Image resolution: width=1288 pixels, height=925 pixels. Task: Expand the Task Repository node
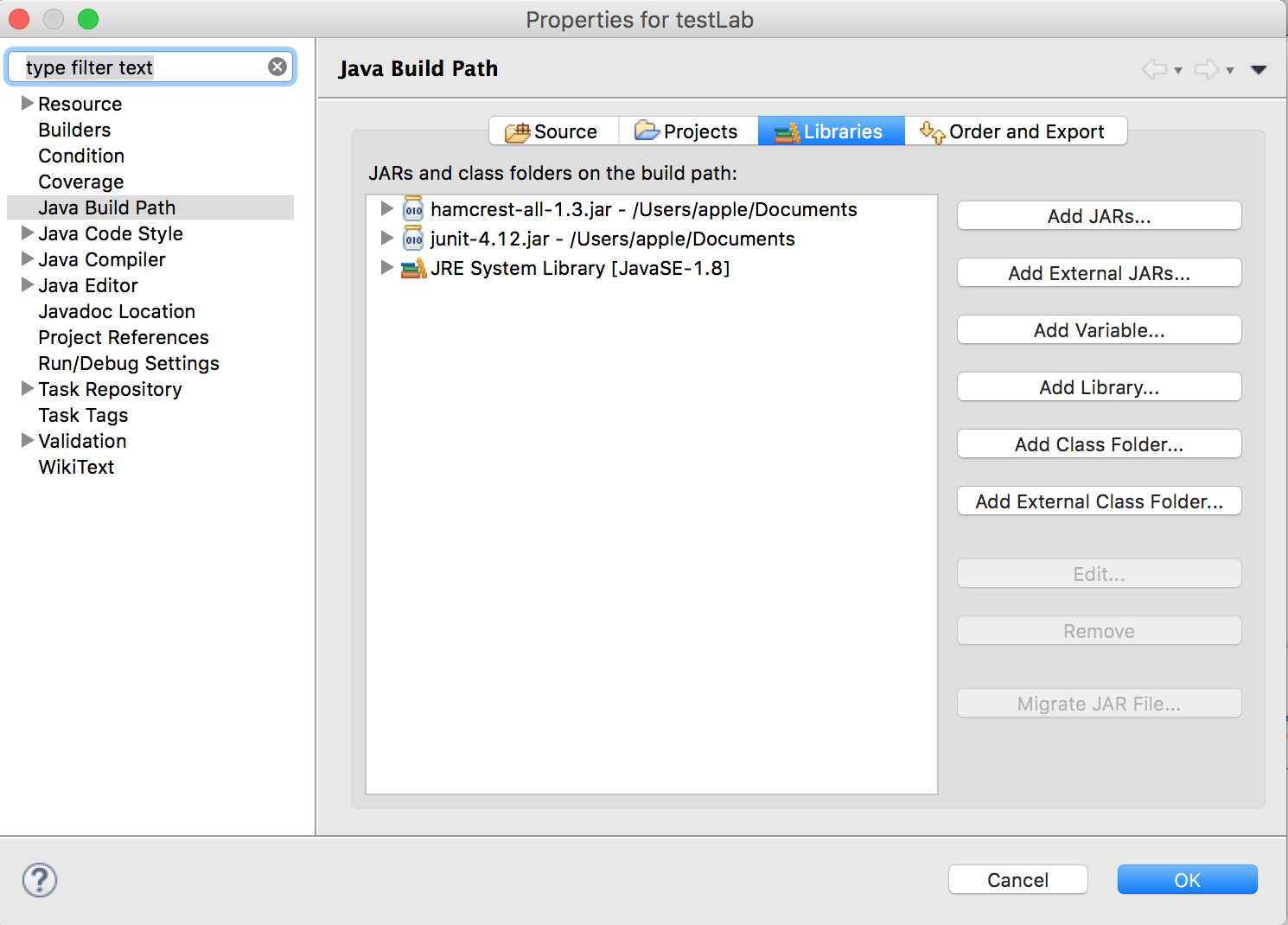28,388
